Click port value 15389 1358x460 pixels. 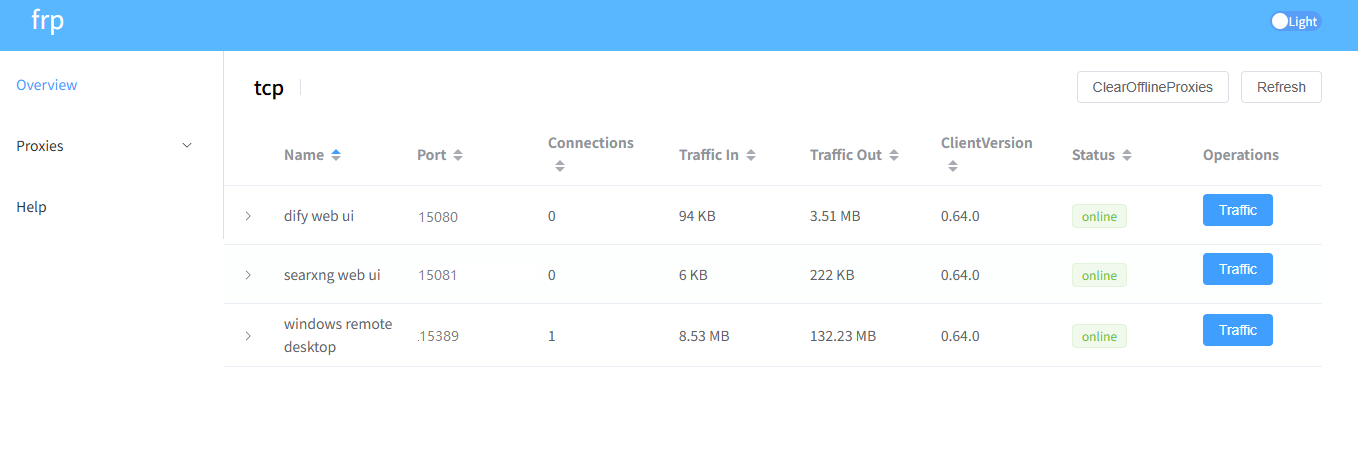(x=438, y=336)
